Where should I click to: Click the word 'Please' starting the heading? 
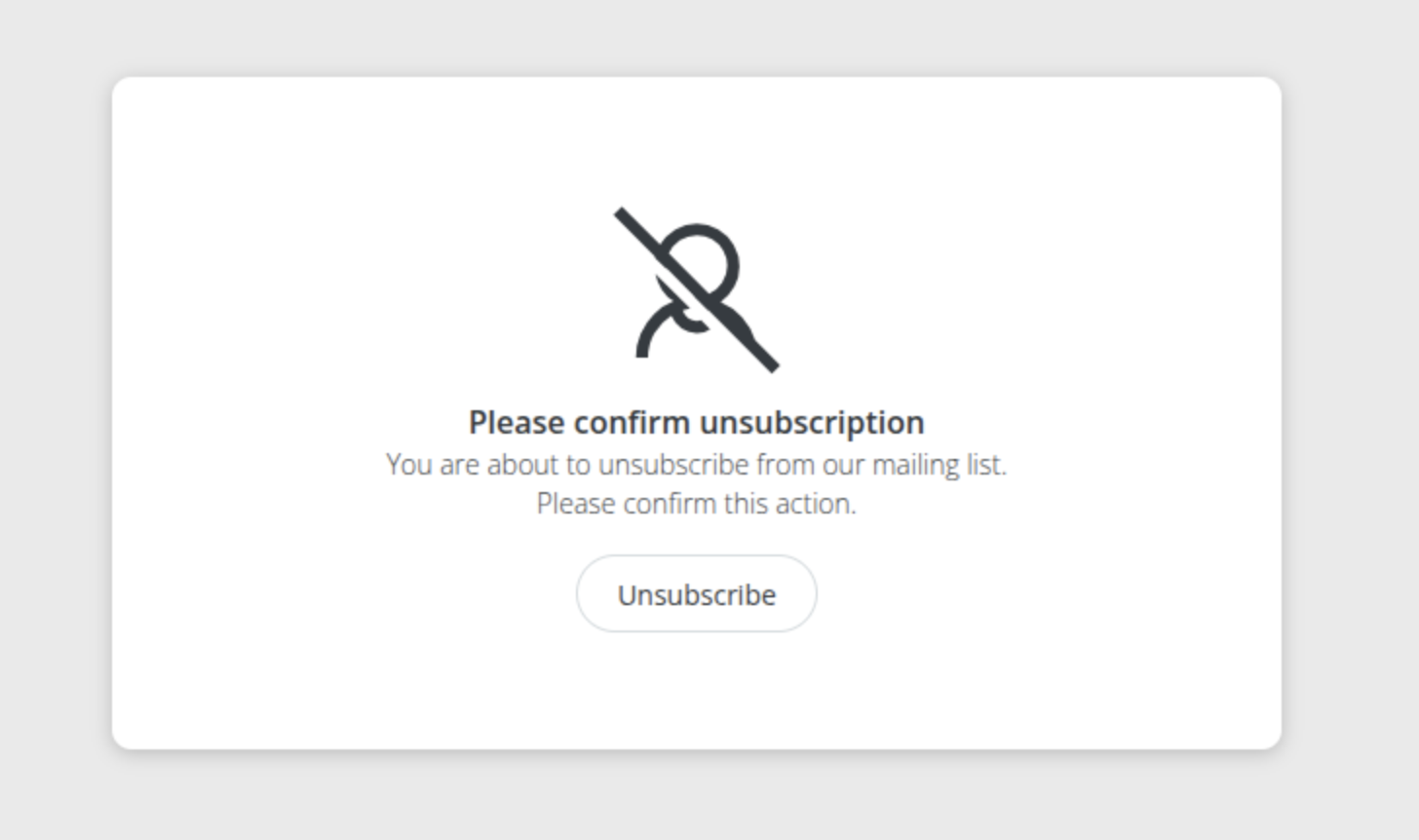point(517,422)
